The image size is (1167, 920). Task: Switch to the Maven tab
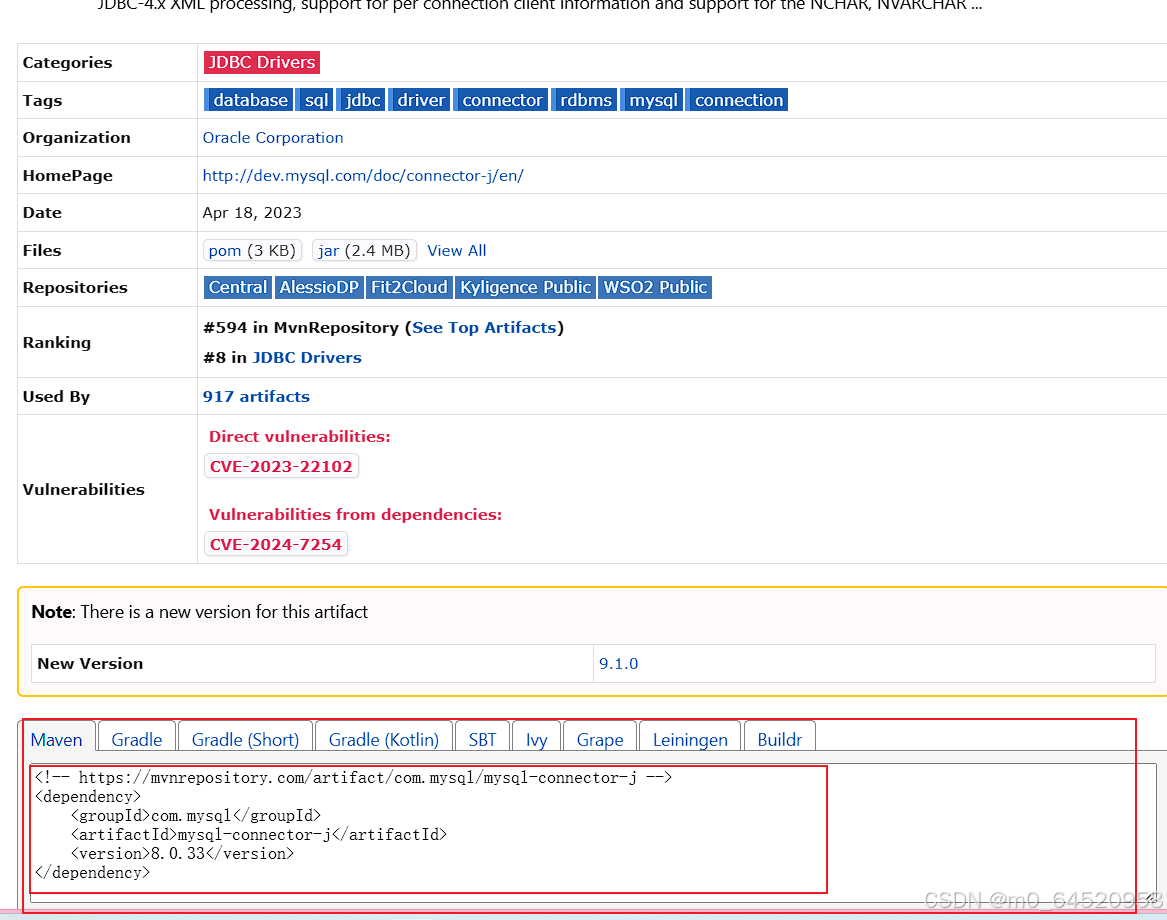click(57, 740)
